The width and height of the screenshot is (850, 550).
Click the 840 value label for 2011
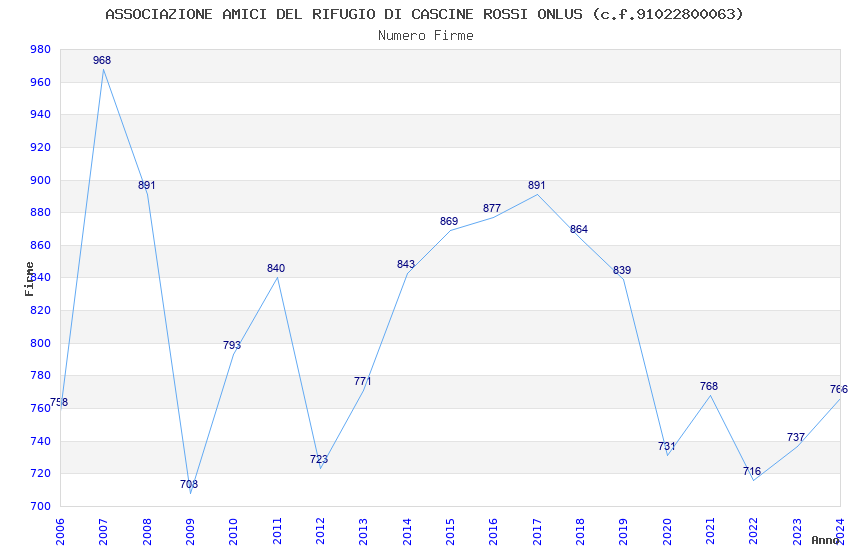pos(276,268)
